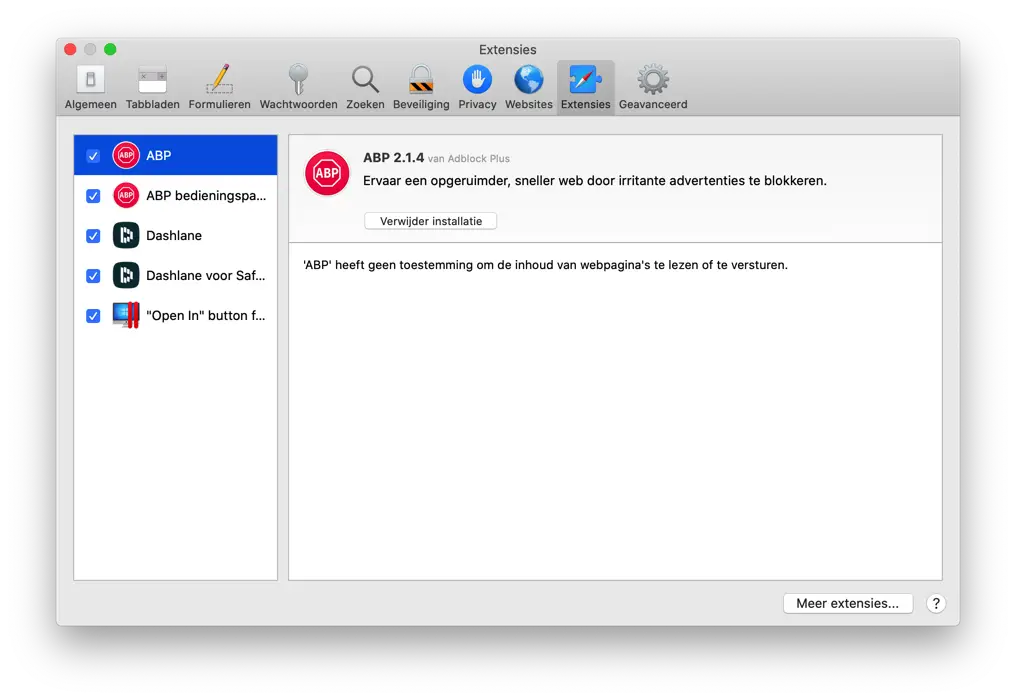This screenshot has width=1016, height=700.
Task: Open the help question mark button
Action: (x=936, y=603)
